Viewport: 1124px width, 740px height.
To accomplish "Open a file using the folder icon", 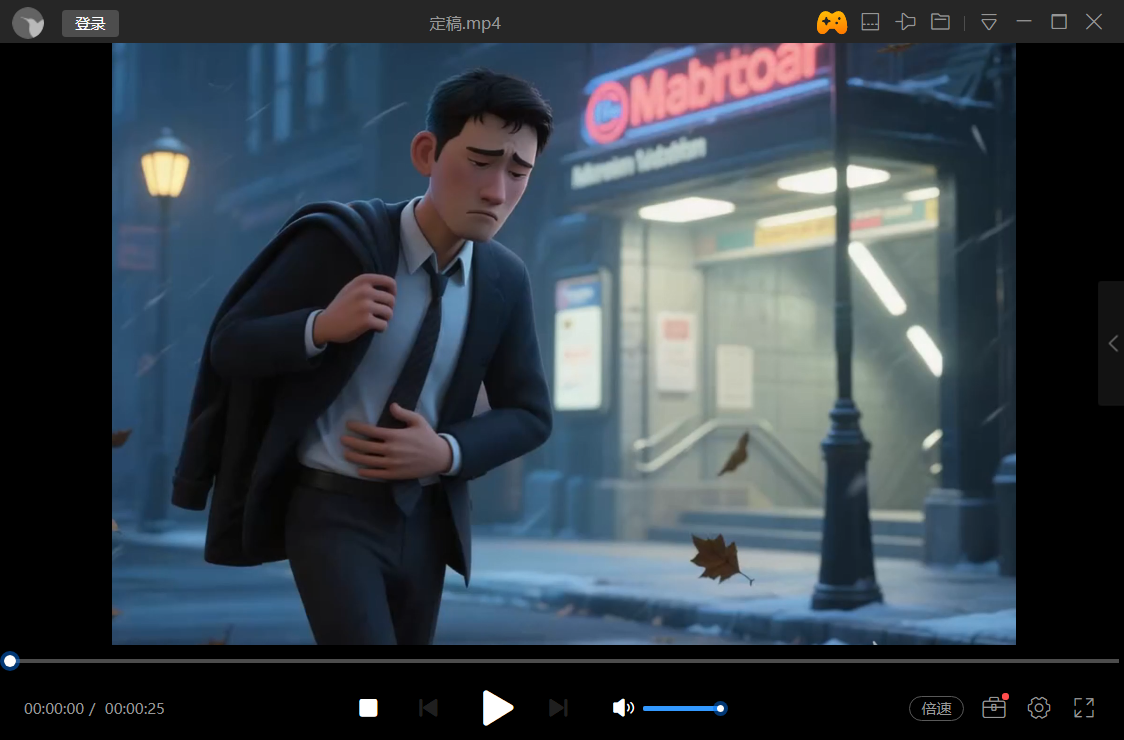I will pos(940,22).
